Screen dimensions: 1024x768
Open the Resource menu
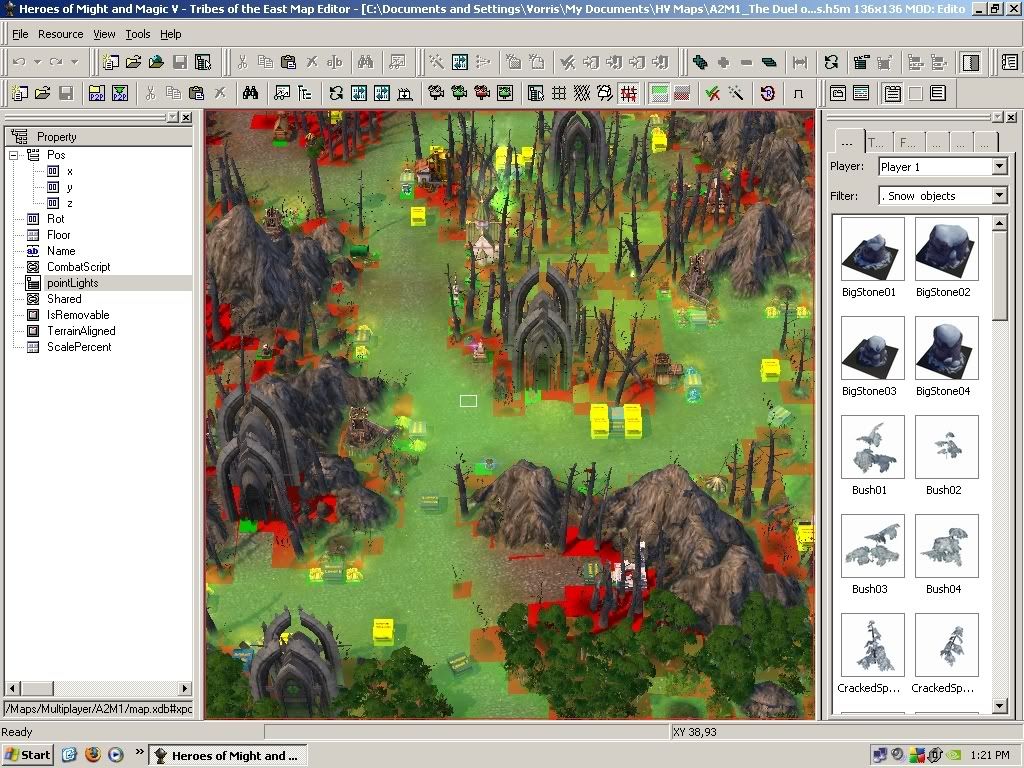click(60, 34)
